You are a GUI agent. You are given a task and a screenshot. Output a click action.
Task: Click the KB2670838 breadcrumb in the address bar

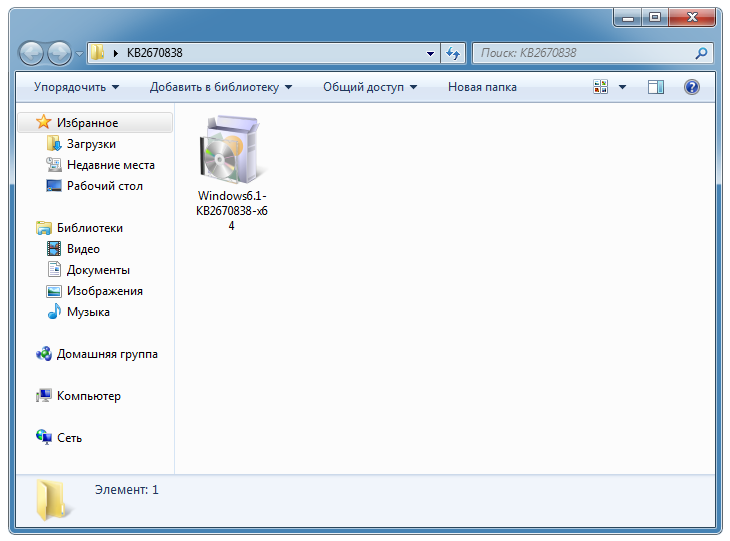click(x=155, y=53)
